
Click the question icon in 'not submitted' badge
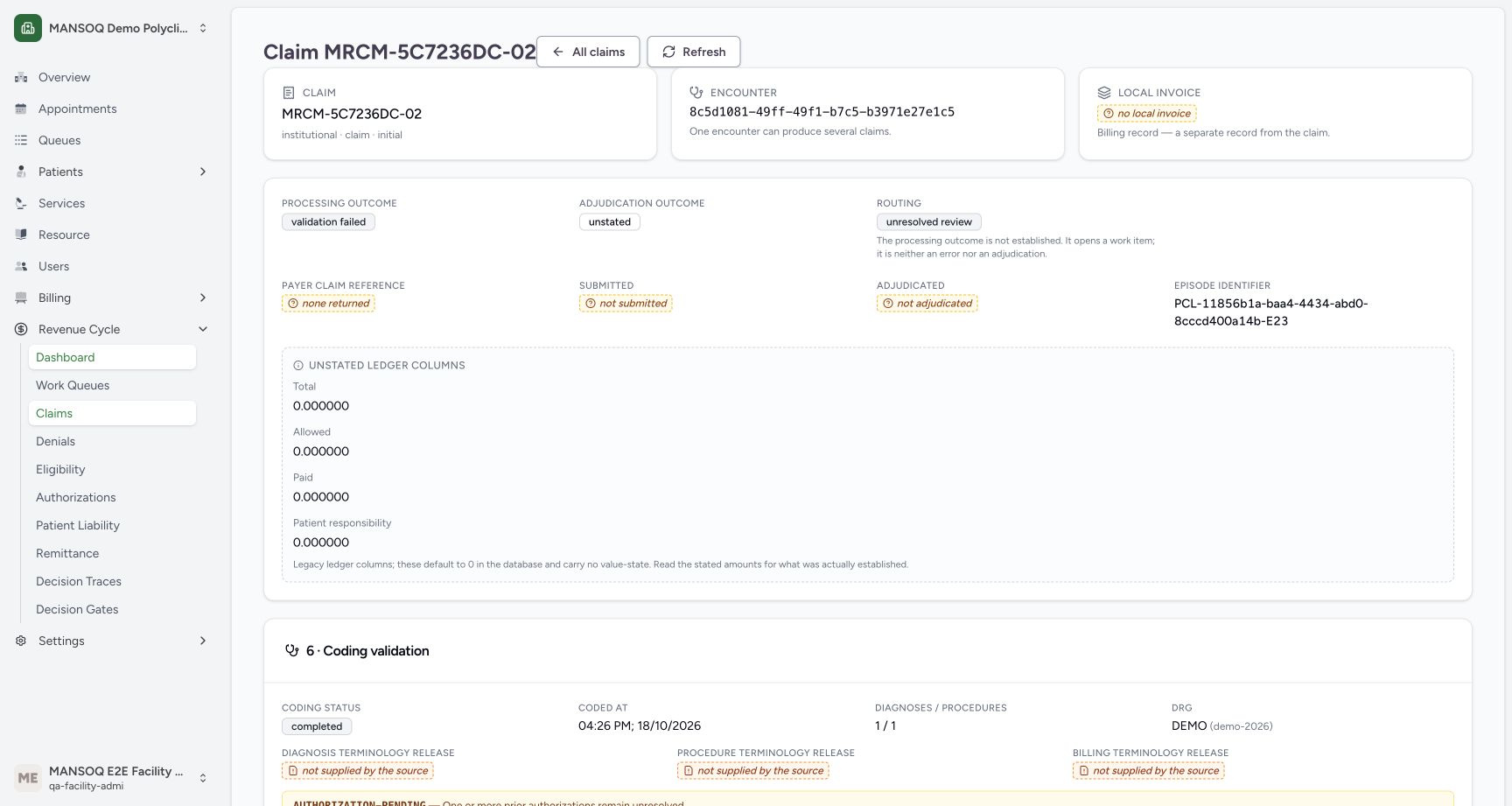click(591, 304)
